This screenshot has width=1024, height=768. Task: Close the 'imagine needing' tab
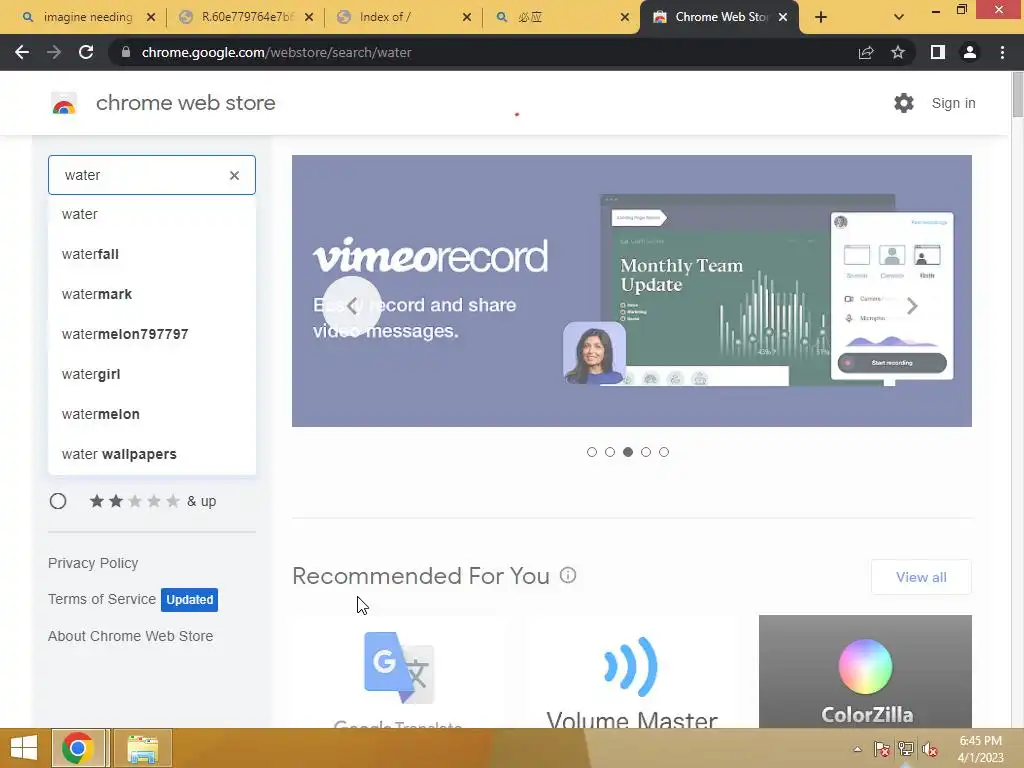(151, 17)
